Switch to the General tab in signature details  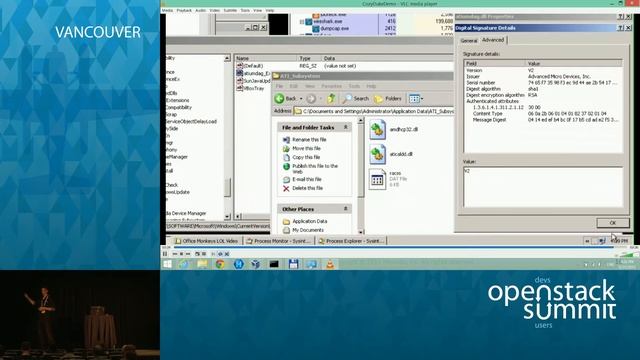click(469, 41)
